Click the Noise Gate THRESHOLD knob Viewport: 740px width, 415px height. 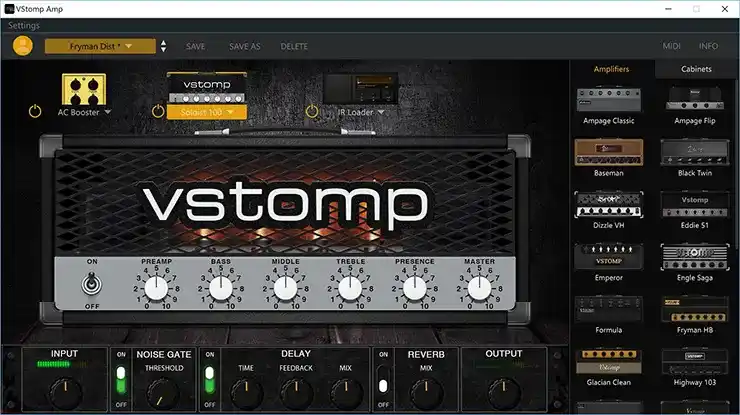163,394
